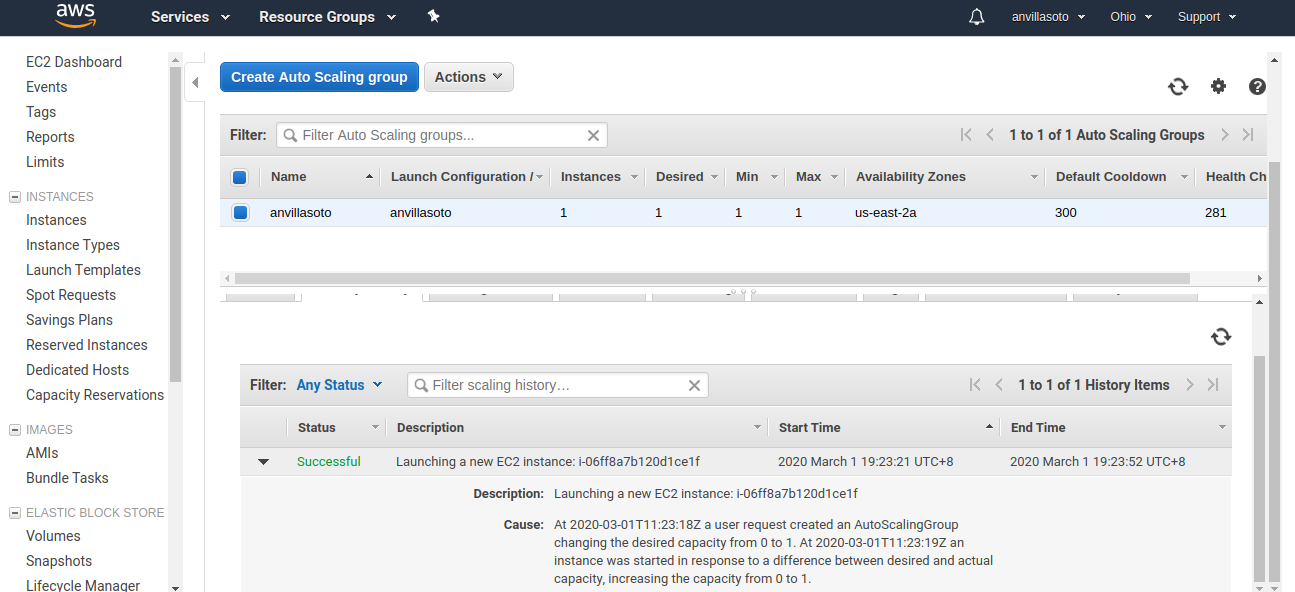The image size is (1295, 592).
Task: Open Capacity Reservations in sidebar
Action: (x=95, y=395)
